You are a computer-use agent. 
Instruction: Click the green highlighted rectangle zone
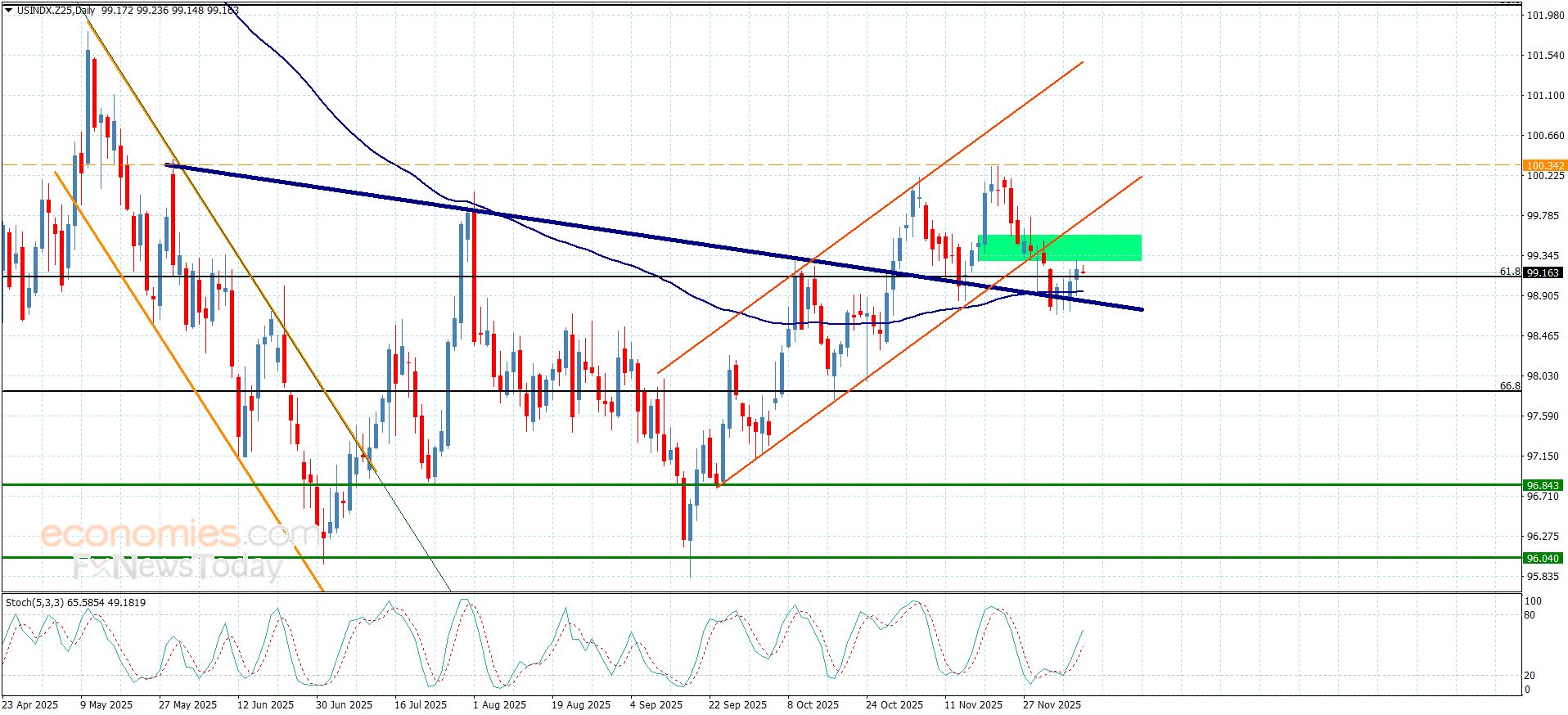pyautogui.click(x=1059, y=247)
